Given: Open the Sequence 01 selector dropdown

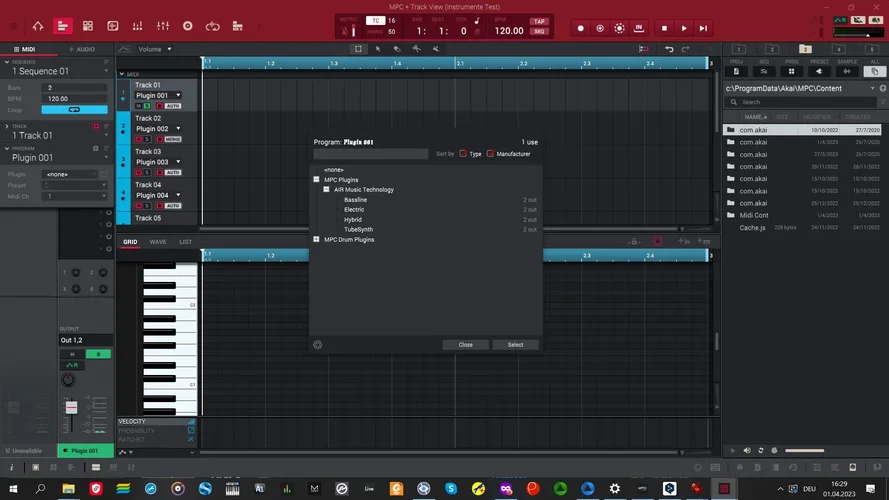Looking at the screenshot, I should (x=106, y=71).
